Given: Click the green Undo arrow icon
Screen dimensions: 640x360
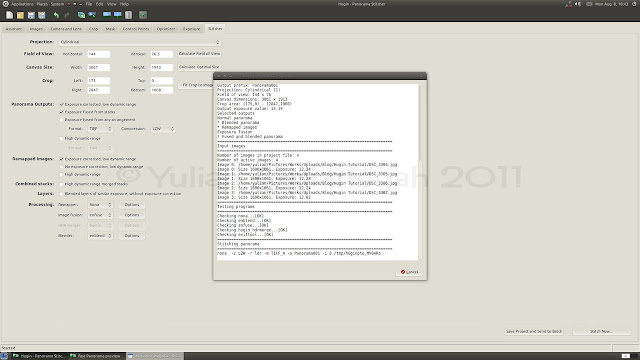Looking at the screenshot, I should tap(56, 15).
